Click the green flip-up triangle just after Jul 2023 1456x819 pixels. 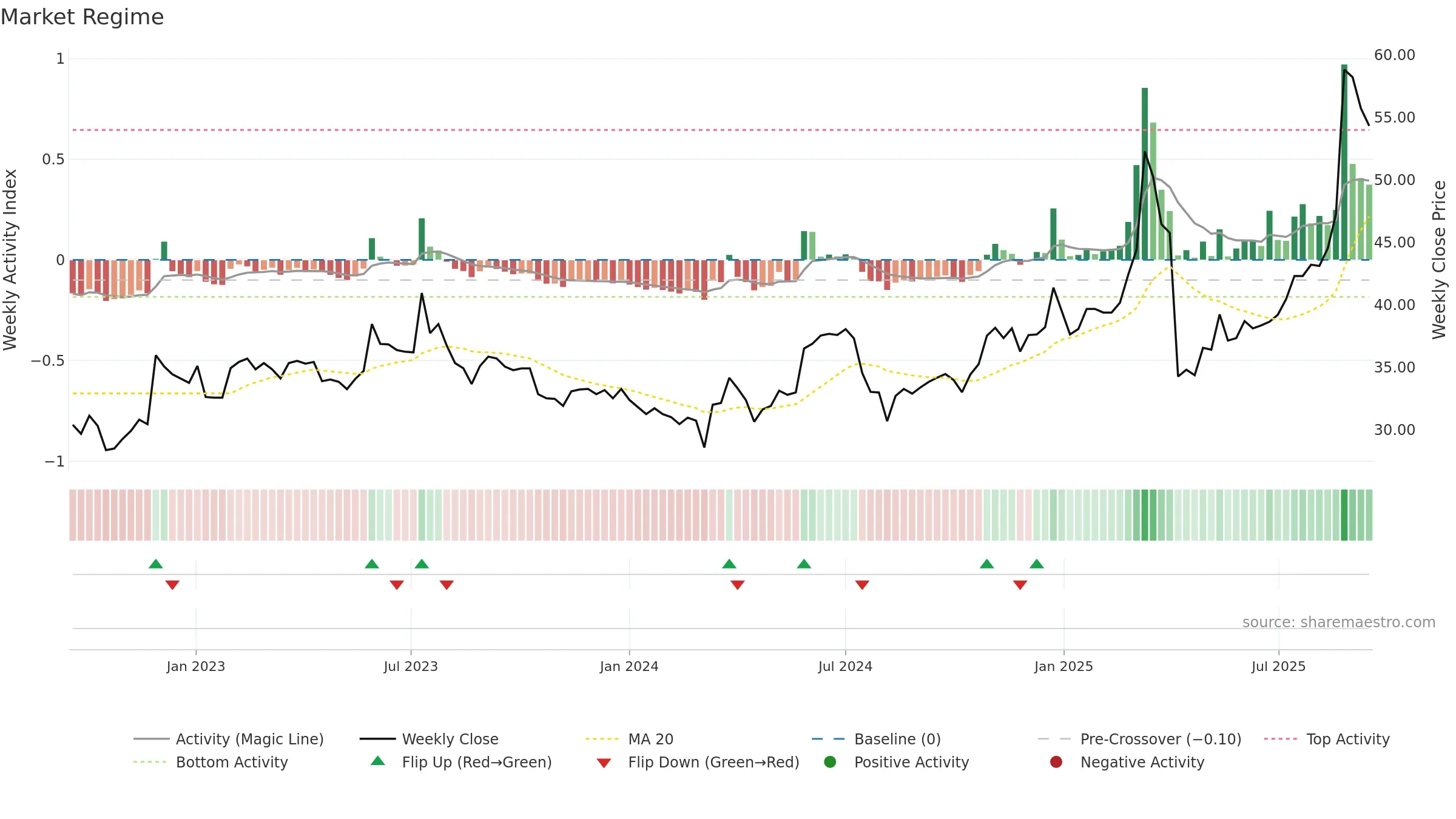(x=422, y=564)
